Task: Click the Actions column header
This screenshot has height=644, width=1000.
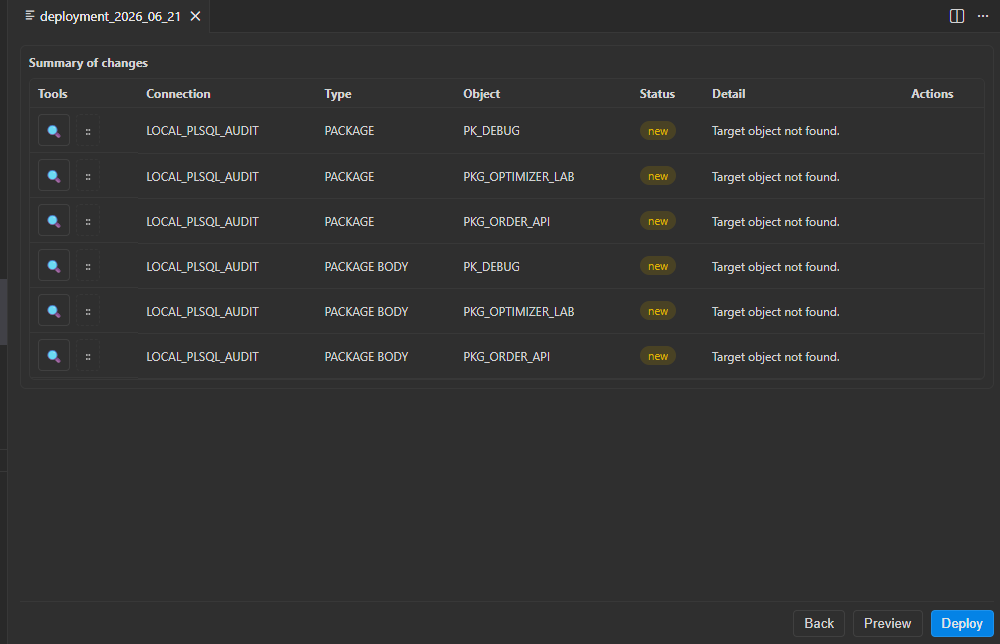Action: 932,94
